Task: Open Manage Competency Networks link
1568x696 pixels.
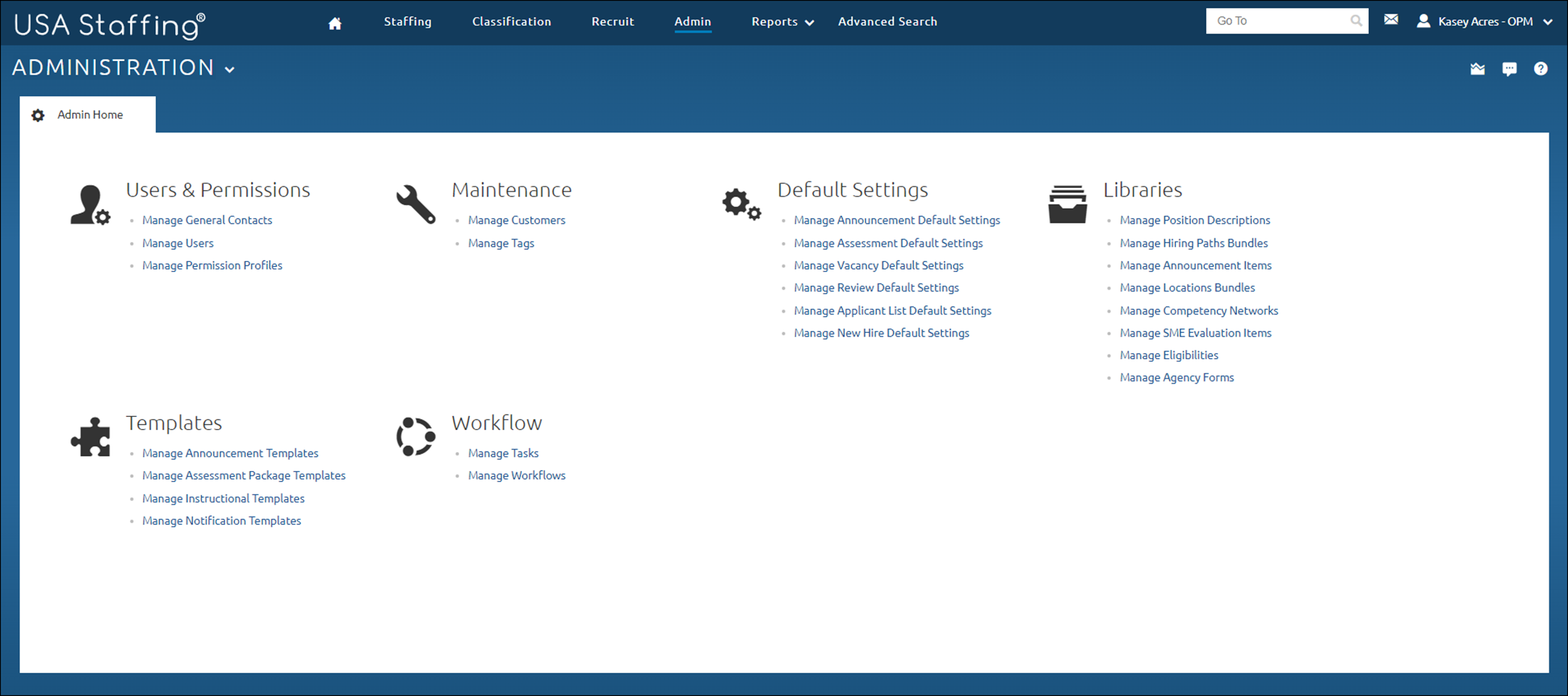Action: pos(1198,310)
